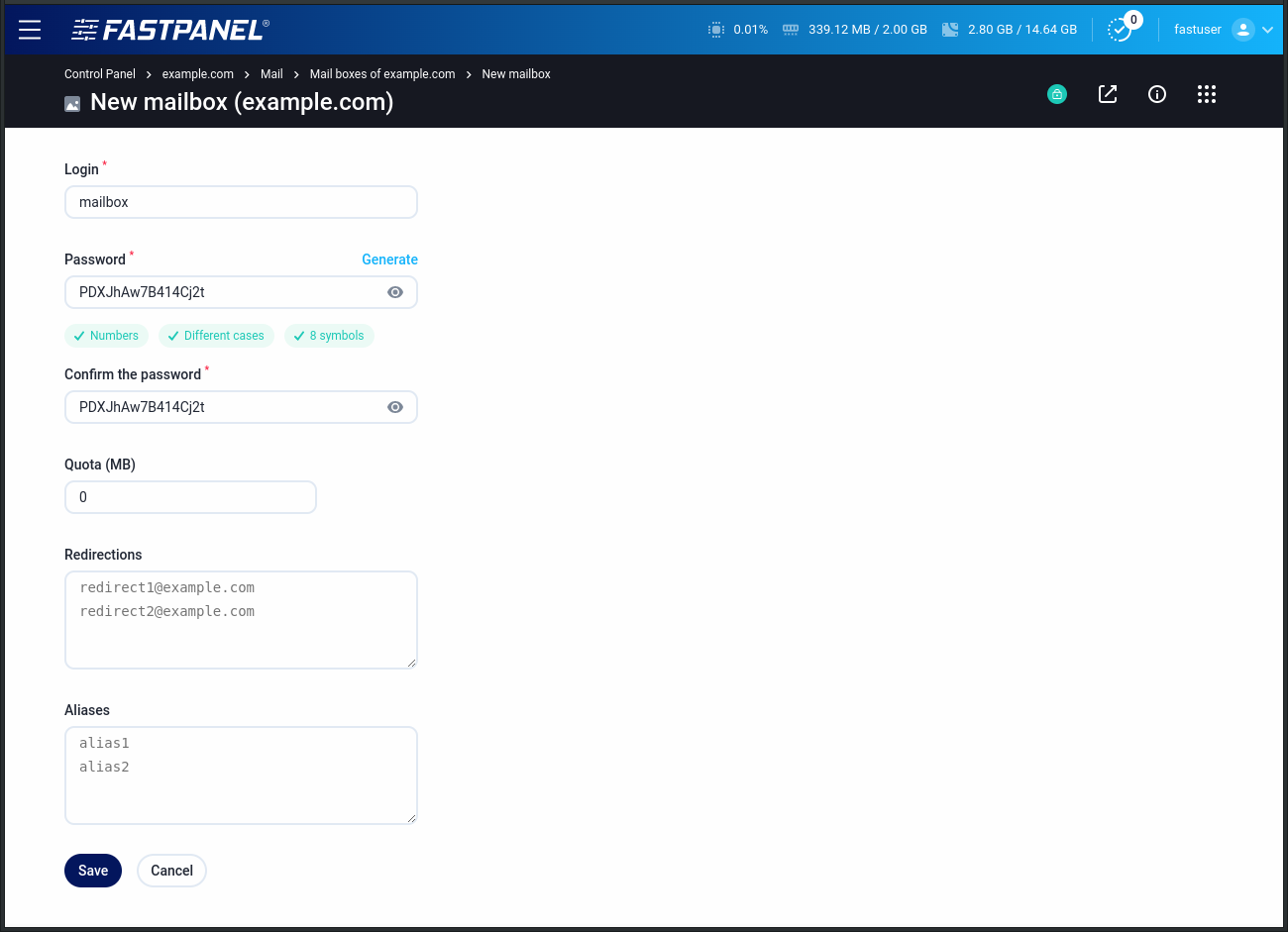Screen dimensions: 1288x932
Task: Go to Mail breadcrumb
Action: click(x=271, y=74)
